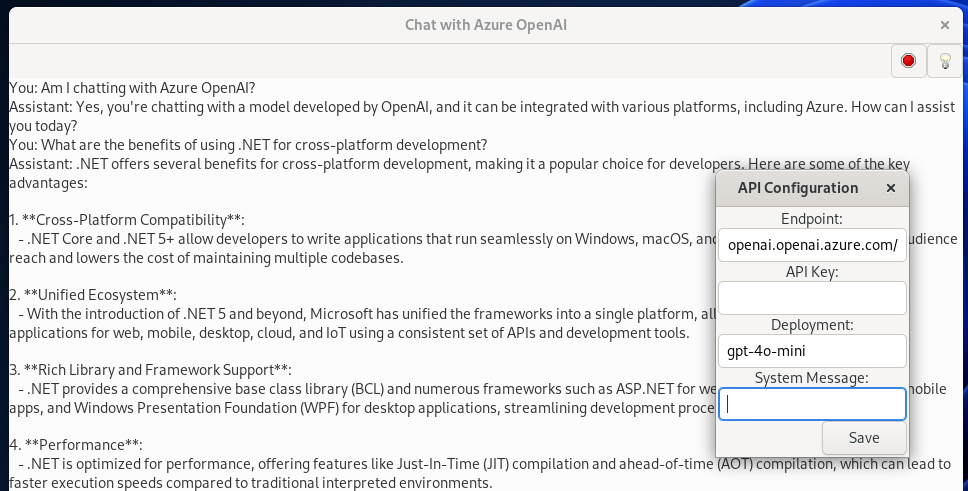968x491 pixels.
Task: Click the Deployment field with gpt-4o-mini
Action: 812,351
